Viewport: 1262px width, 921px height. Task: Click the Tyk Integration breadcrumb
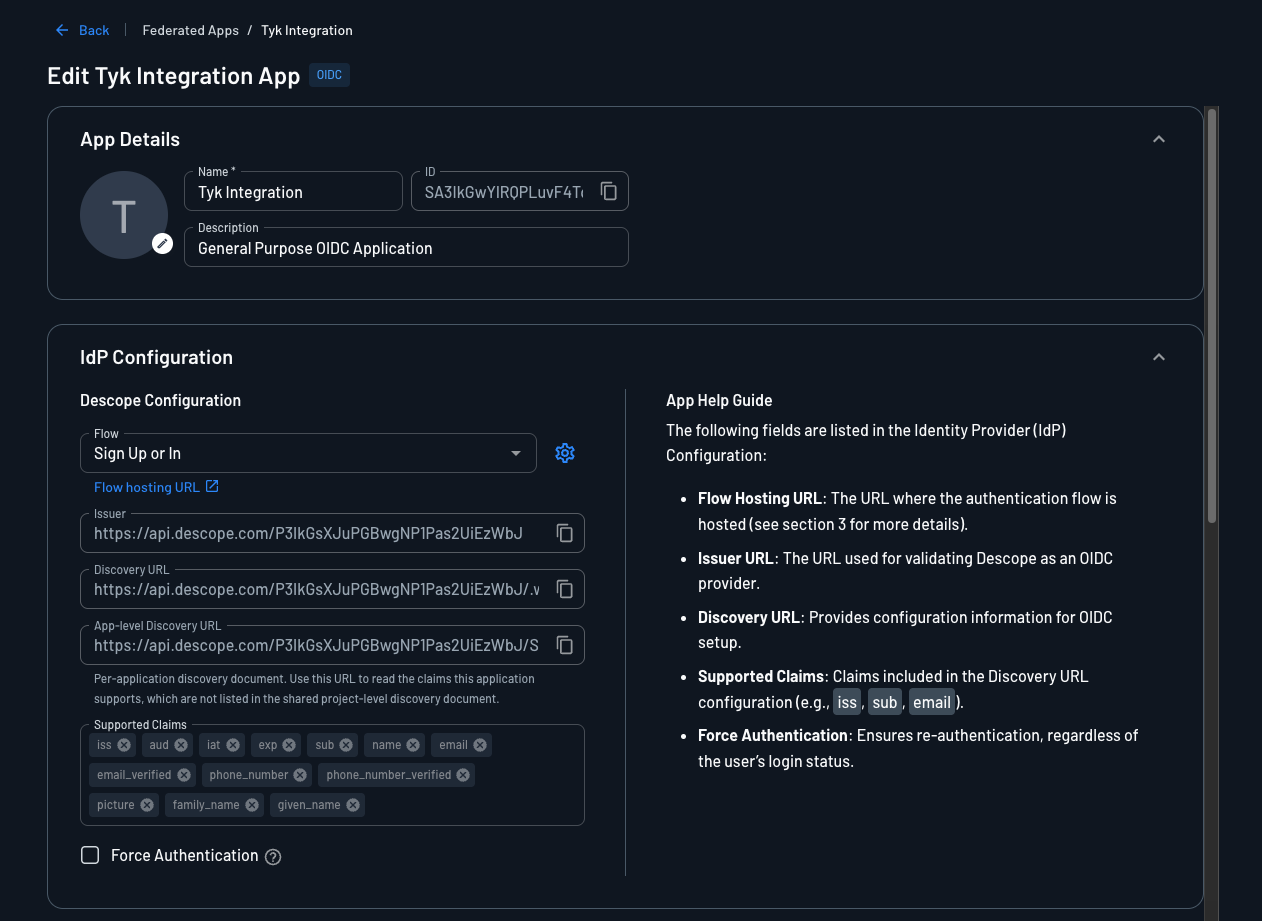pos(307,30)
